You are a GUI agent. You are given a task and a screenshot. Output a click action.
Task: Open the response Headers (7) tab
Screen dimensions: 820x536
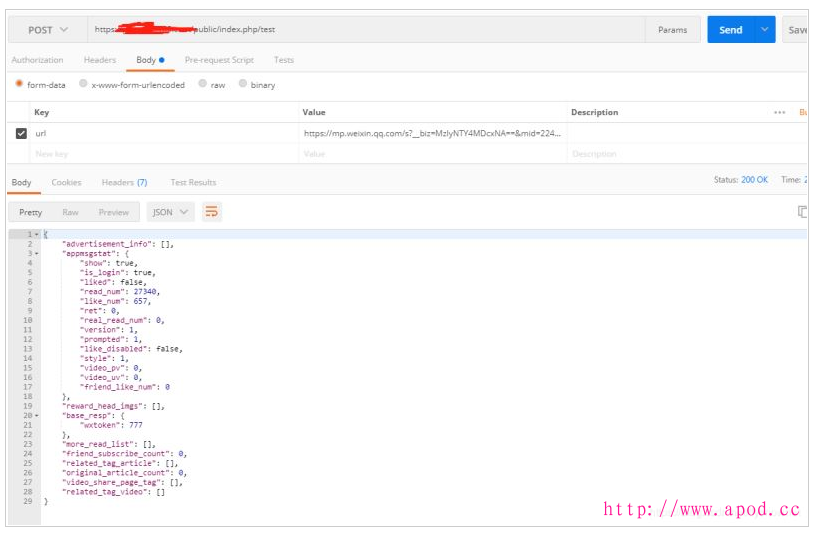(124, 183)
